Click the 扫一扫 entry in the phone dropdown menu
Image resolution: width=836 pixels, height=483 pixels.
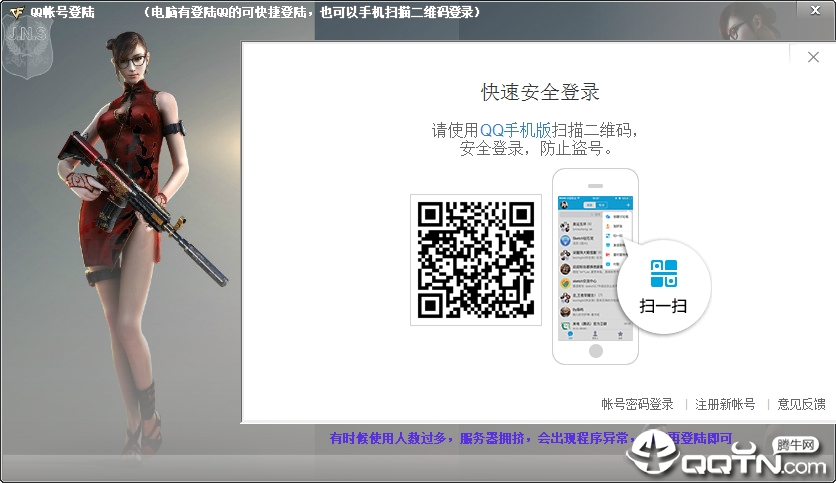point(617,236)
